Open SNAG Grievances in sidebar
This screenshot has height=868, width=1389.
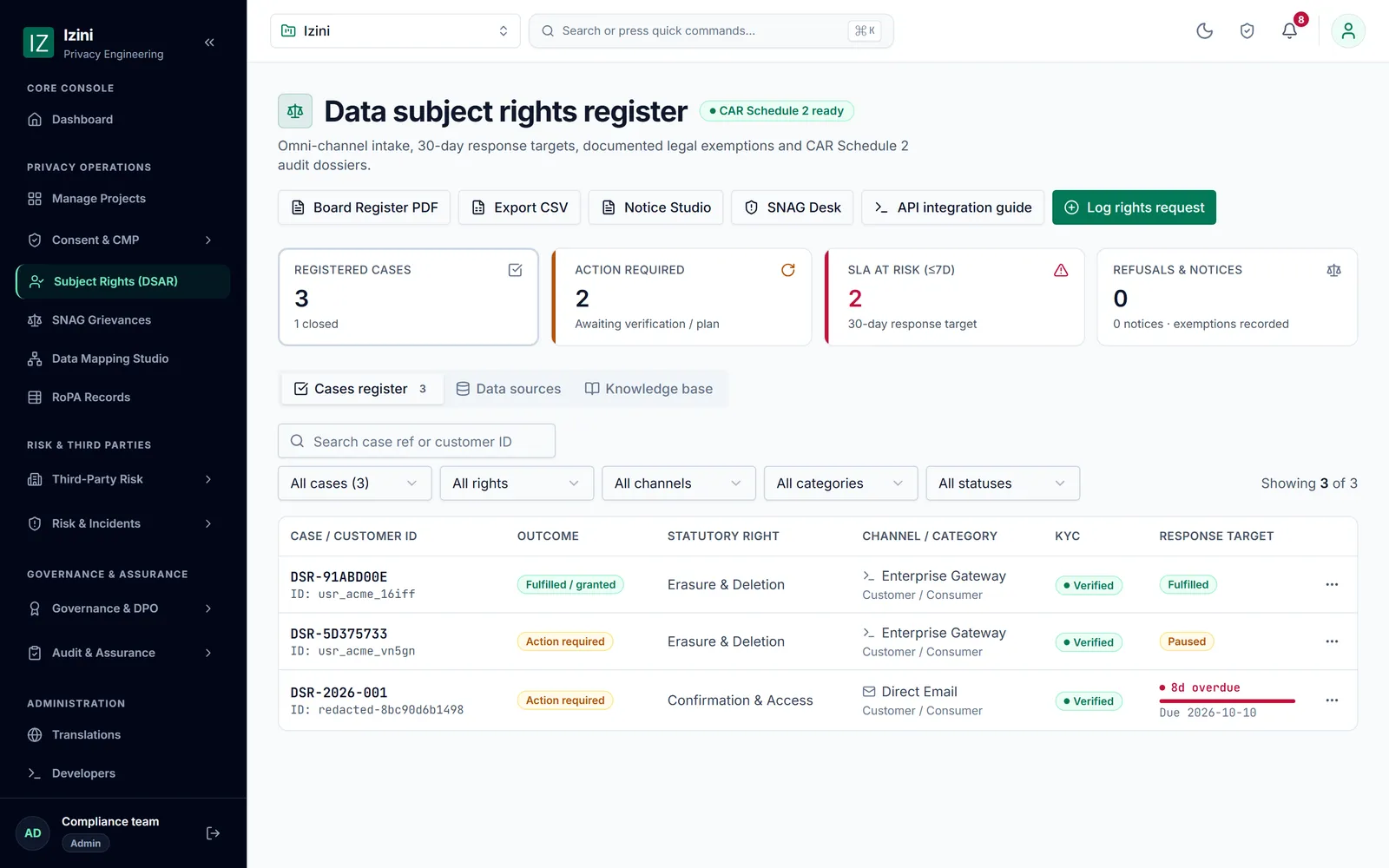(123, 320)
